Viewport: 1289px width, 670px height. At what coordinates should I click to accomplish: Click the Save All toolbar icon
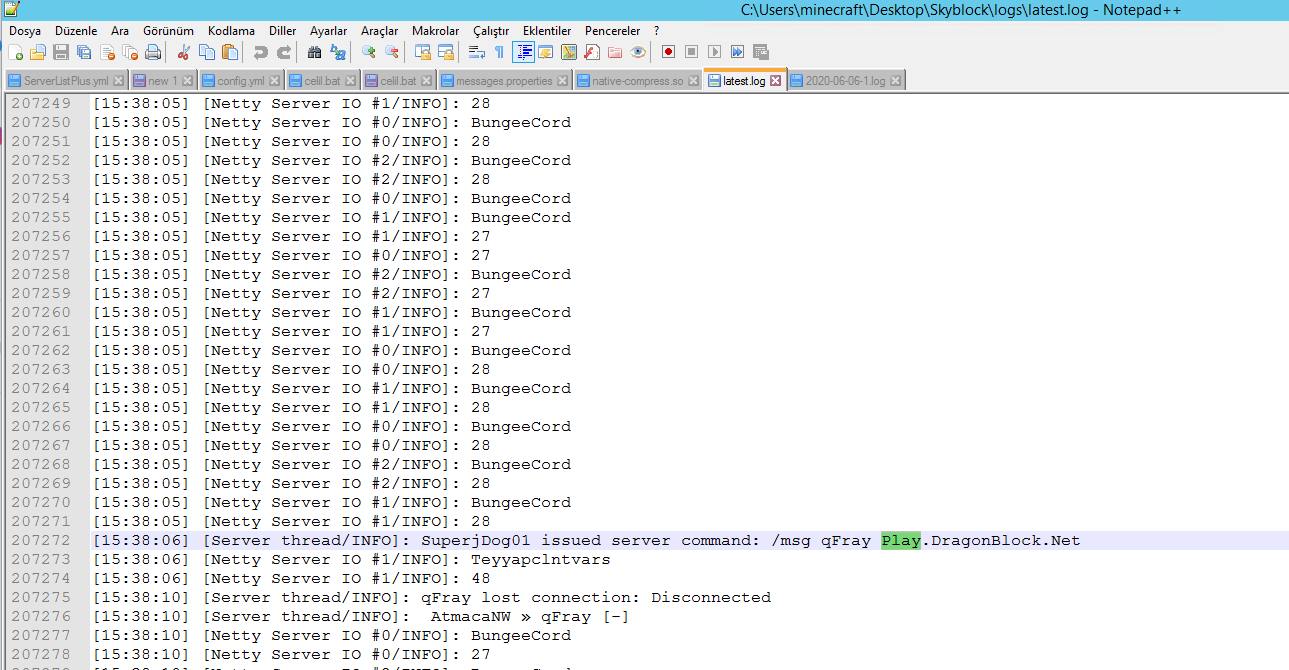84,52
